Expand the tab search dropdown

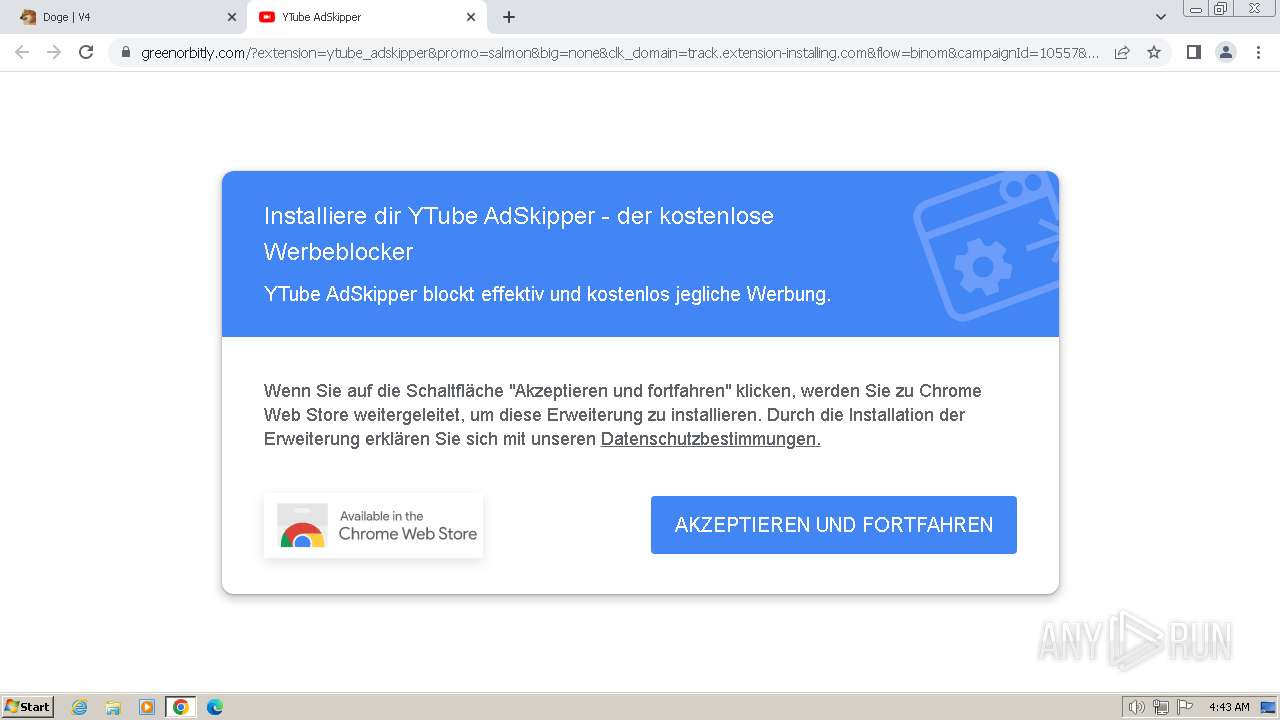tap(1160, 17)
